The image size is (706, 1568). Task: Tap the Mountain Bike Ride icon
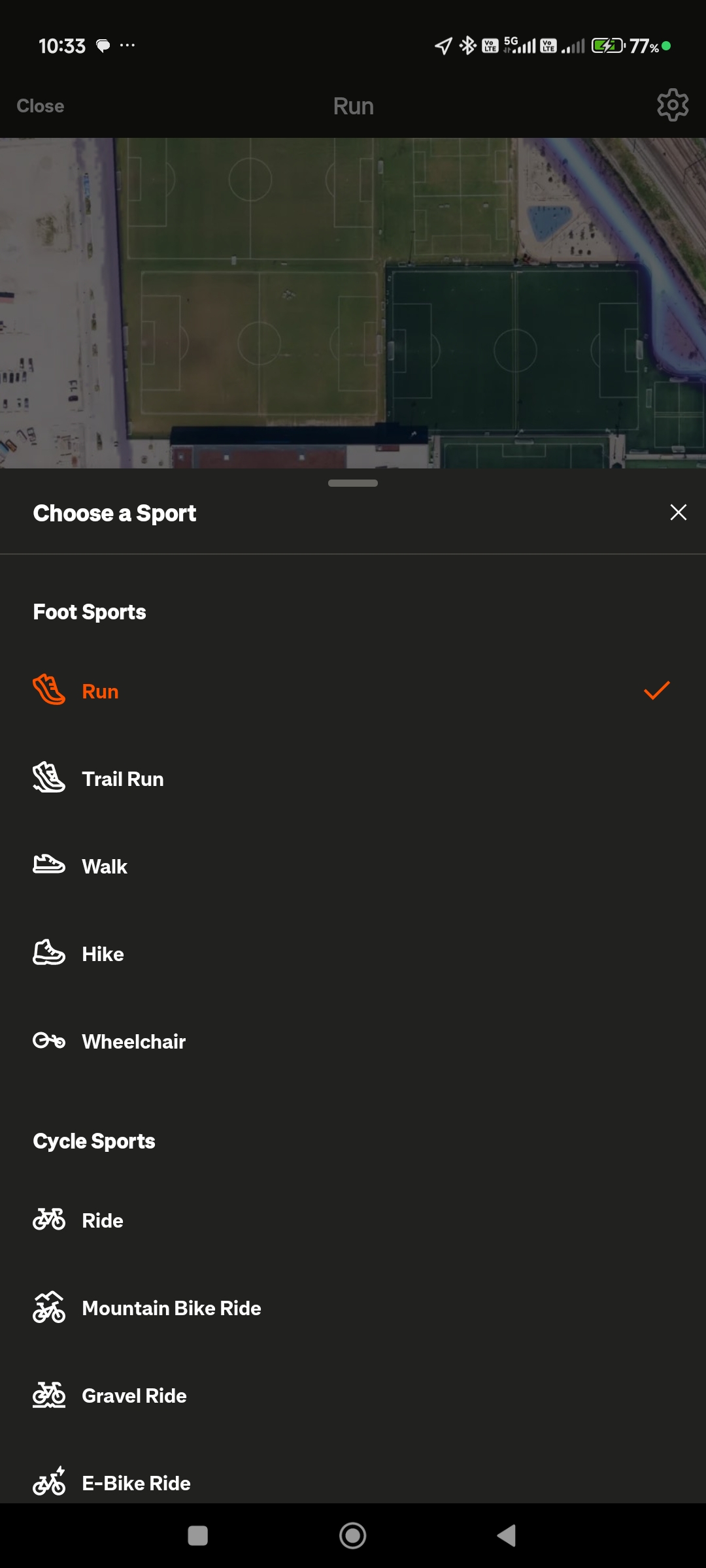[49, 1307]
